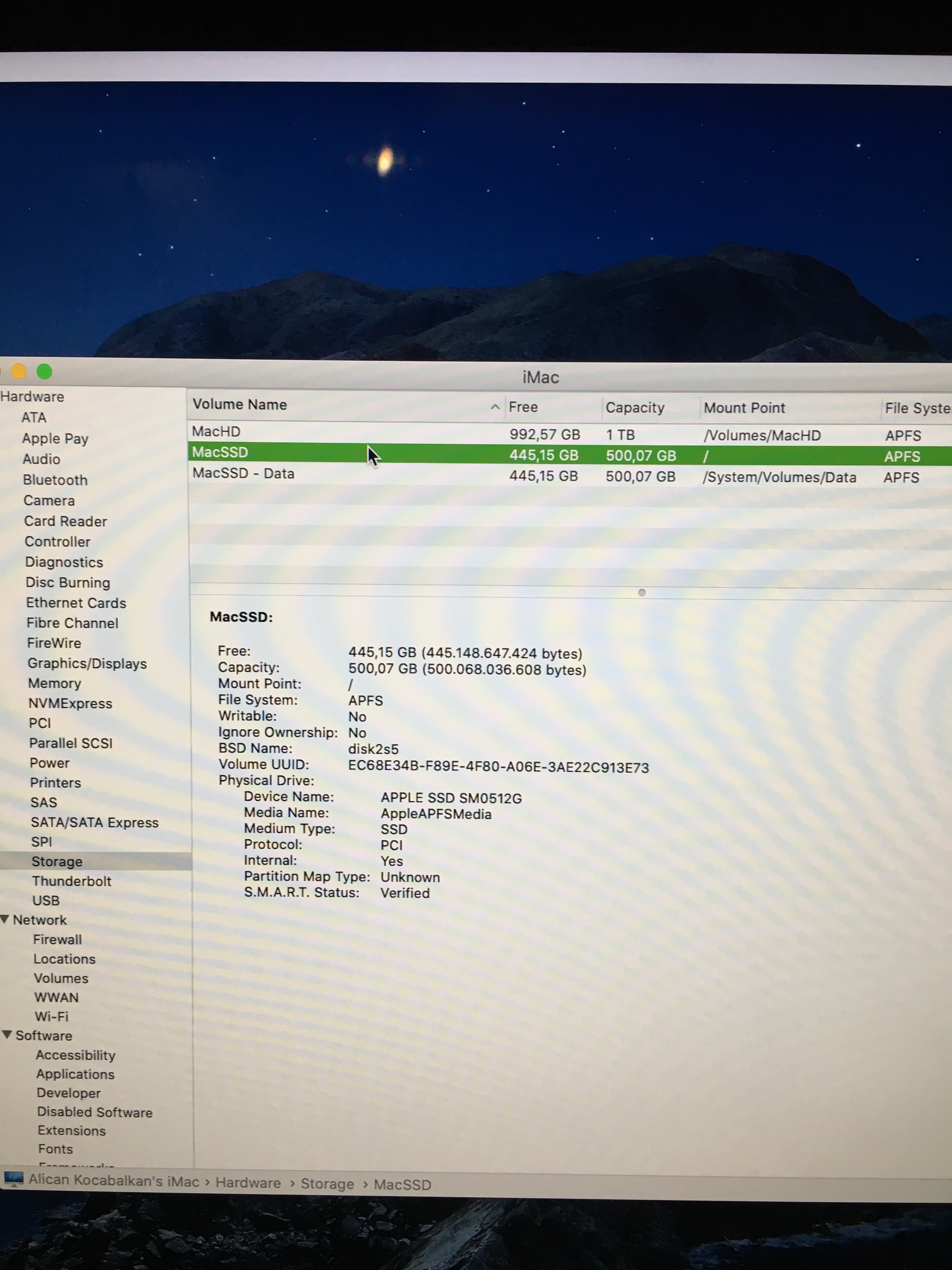
Task: Sort by the Free column header
Action: click(x=523, y=407)
